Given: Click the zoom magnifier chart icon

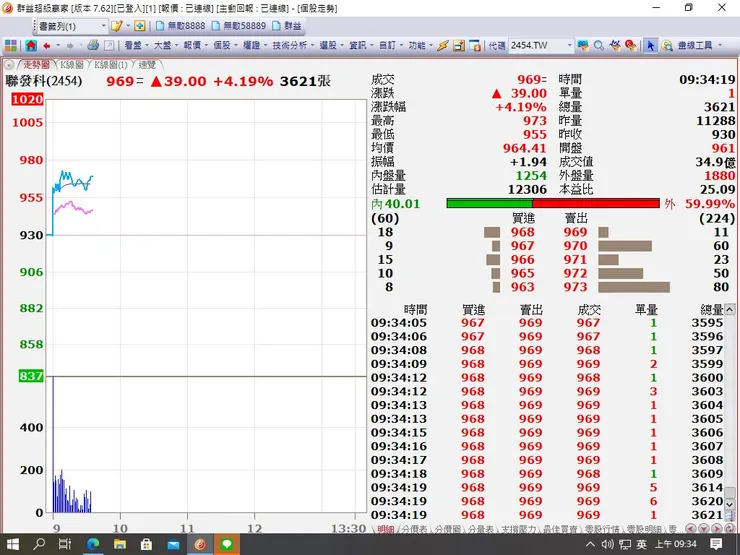Looking at the screenshot, I should click(667, 46).
